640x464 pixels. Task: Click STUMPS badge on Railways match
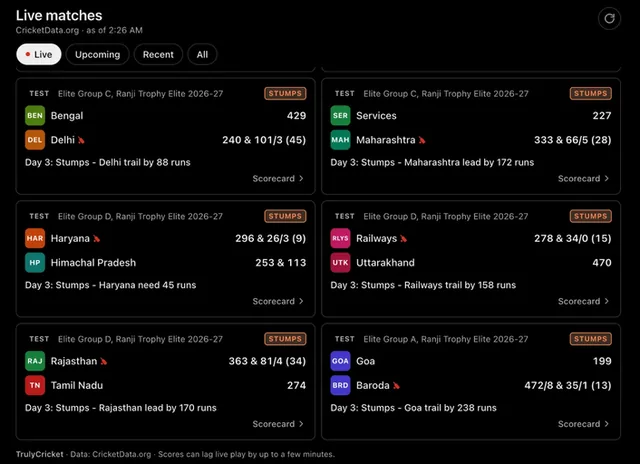591,216
